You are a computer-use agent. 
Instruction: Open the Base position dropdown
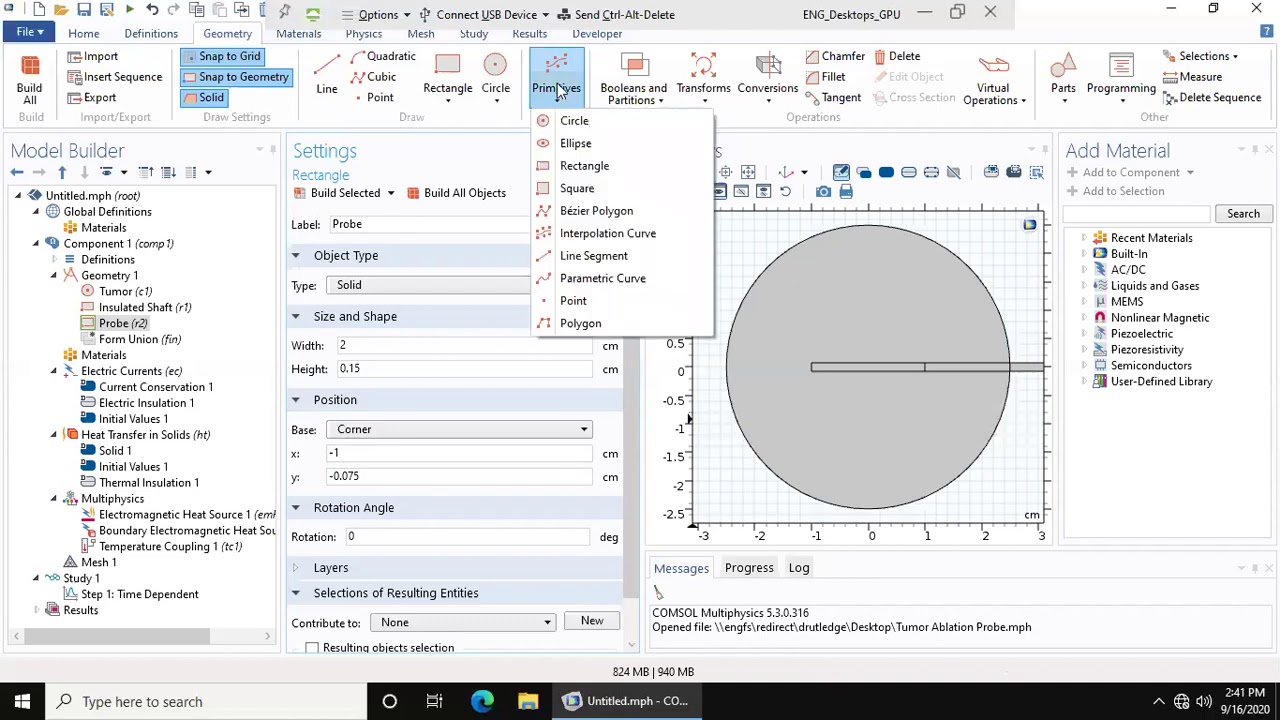coord(459,429)
